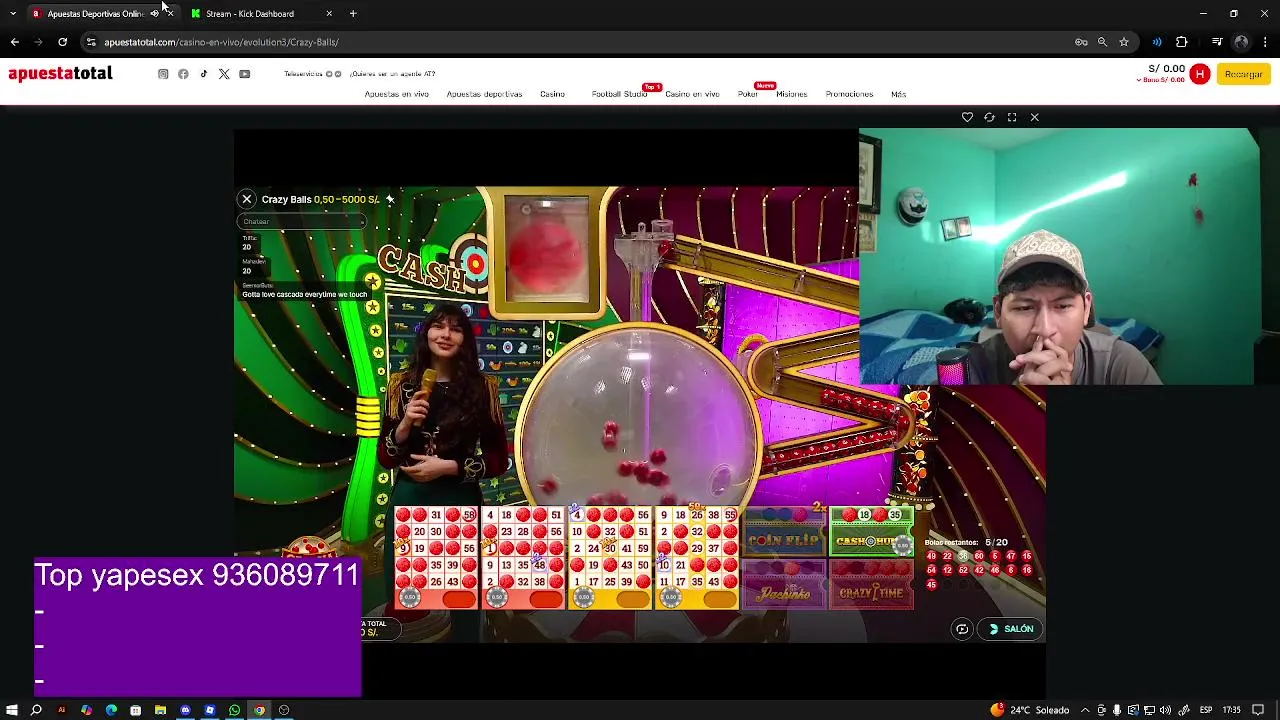Switch game to fullscreen mode
The height and width of the screenshot is (720, 1280).
[x=1012, y=117]
